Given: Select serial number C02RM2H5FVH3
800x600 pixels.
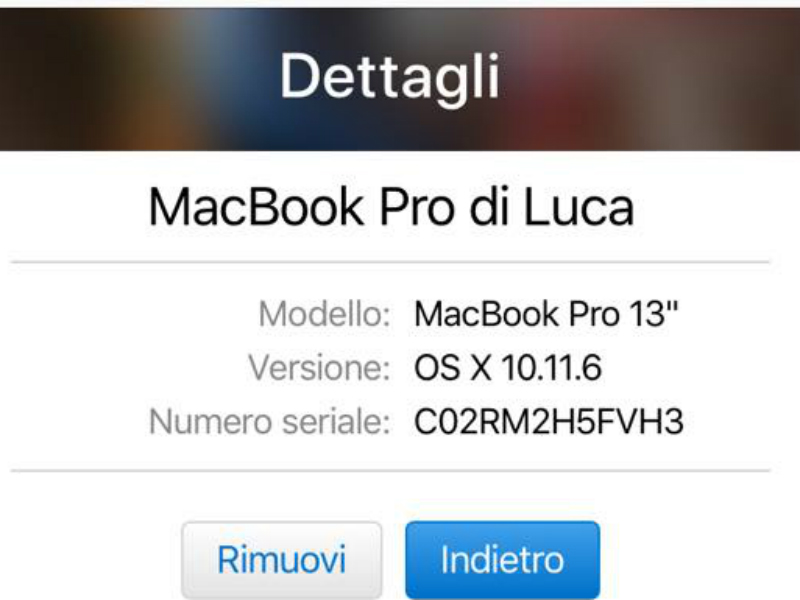Looking at the screenshot, I should [548, 422].
